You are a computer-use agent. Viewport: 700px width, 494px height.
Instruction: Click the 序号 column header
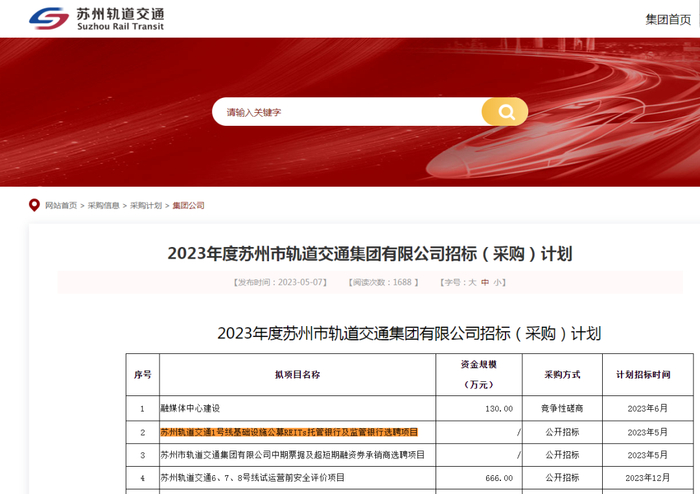coord(142,374)
